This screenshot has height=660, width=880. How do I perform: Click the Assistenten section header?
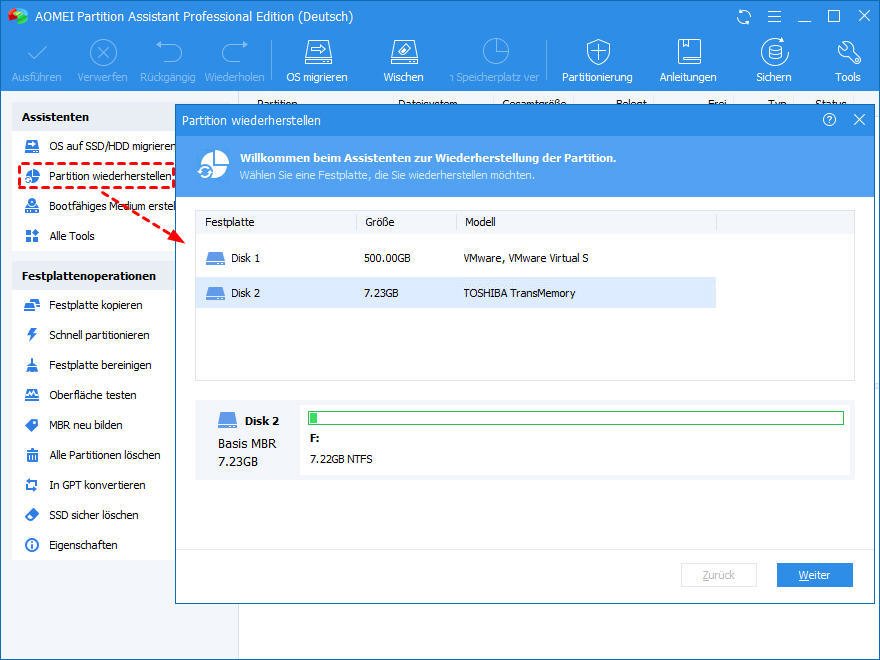55,117
